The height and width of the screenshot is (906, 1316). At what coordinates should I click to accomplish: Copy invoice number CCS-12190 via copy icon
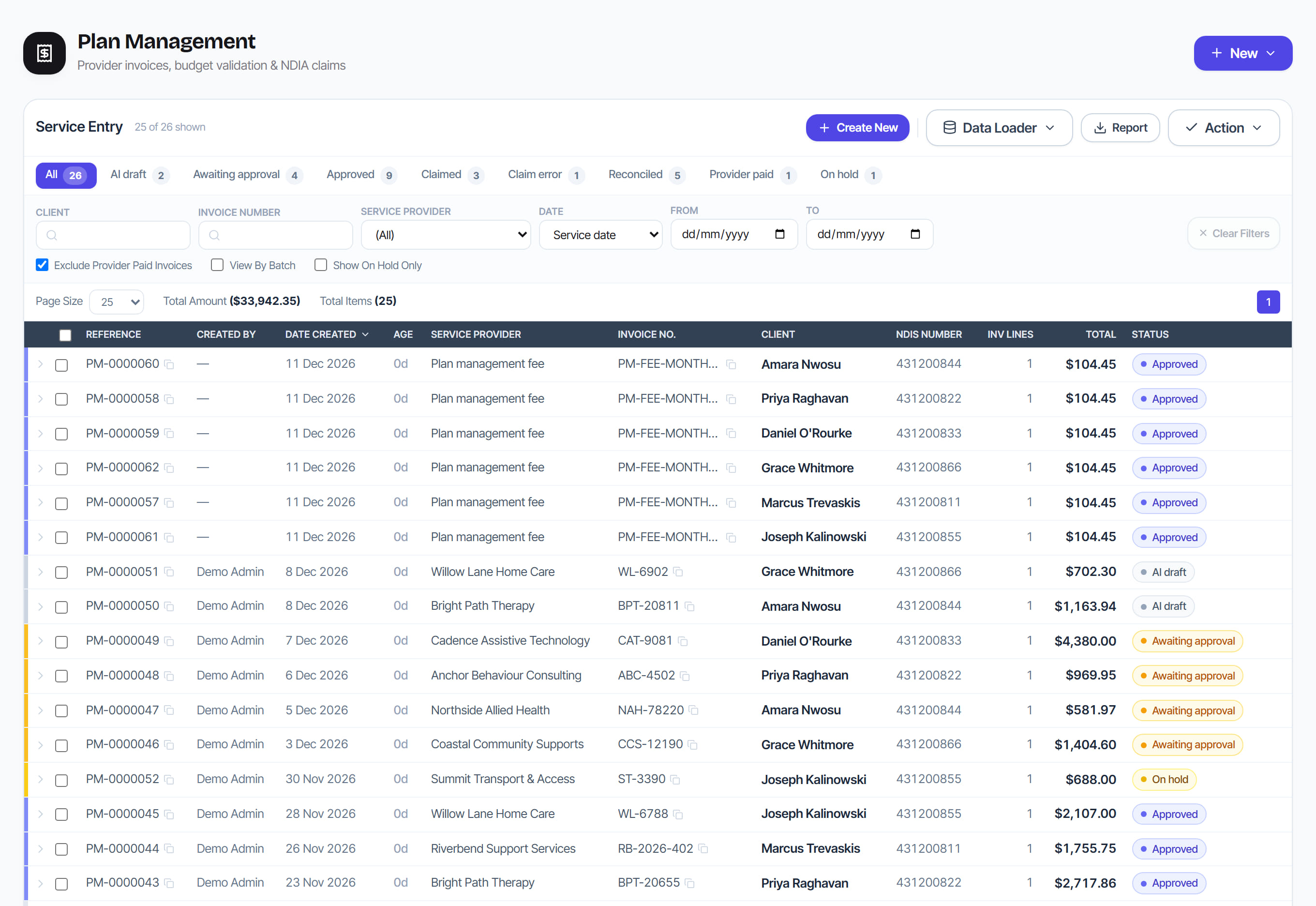click(x=692, y=745)
